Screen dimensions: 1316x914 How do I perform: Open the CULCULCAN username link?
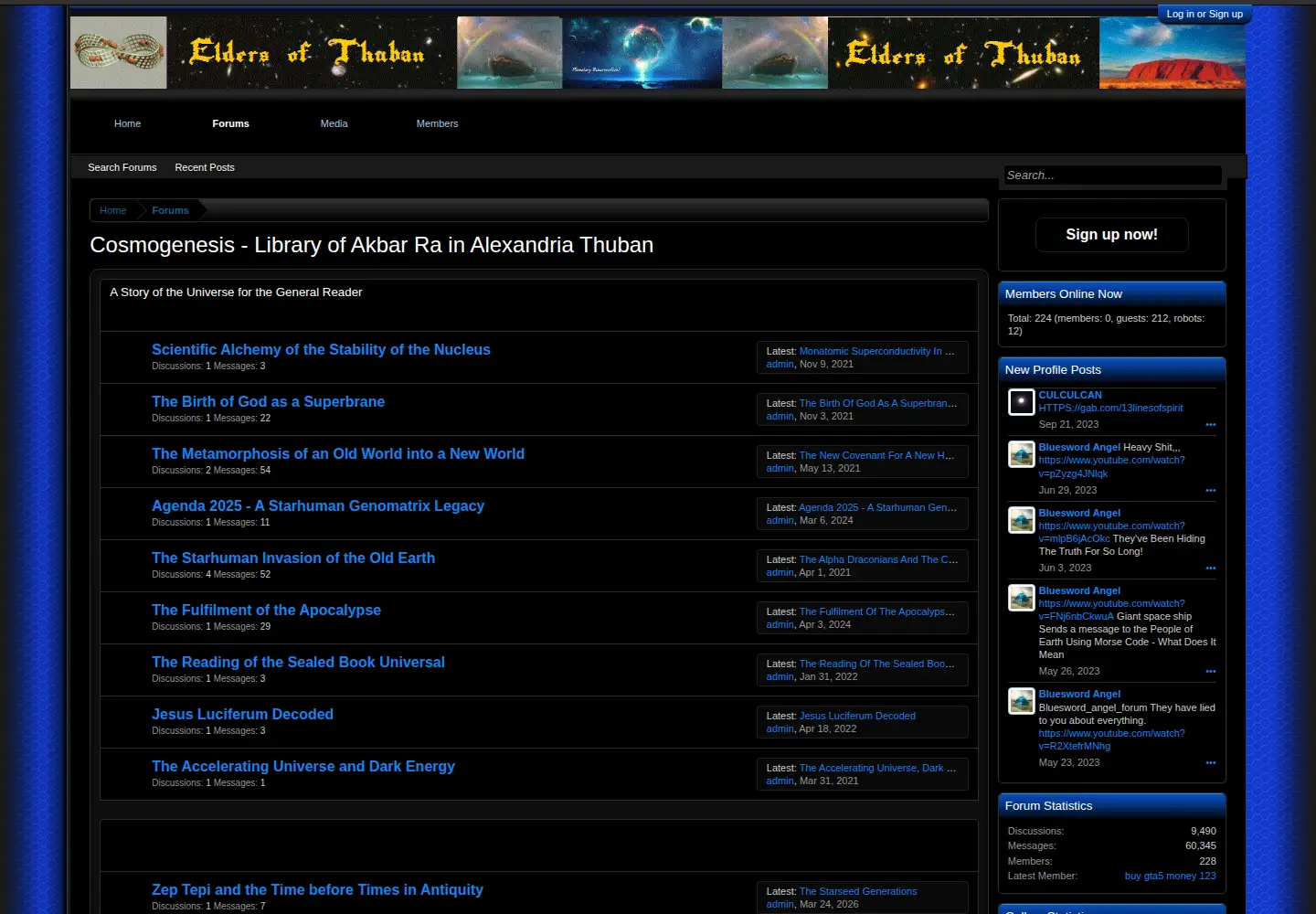click(1070, 395)
